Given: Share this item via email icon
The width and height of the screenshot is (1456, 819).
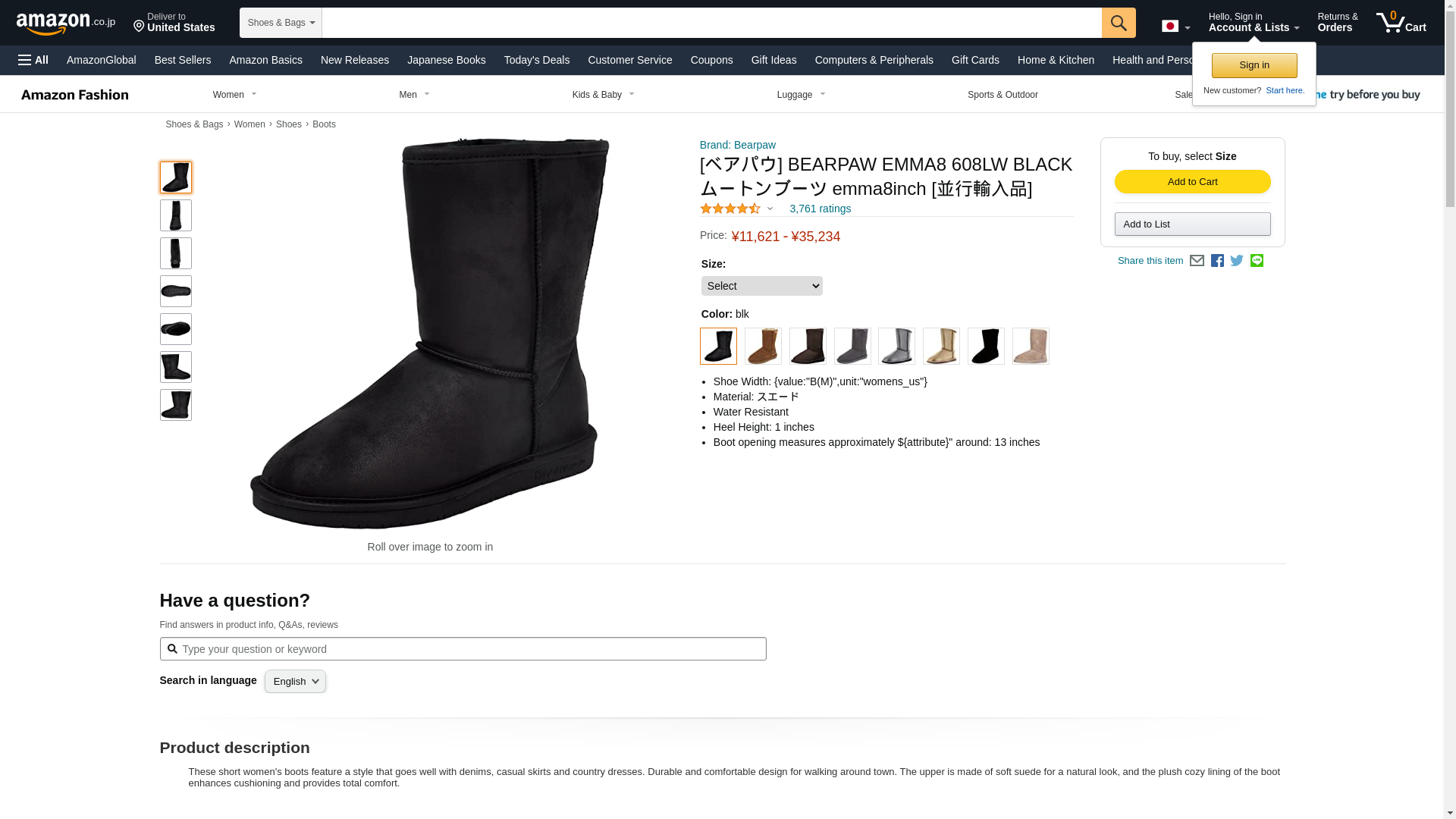Looking at the screenshot, I should pyautogui.click(x=1197, y=261).
